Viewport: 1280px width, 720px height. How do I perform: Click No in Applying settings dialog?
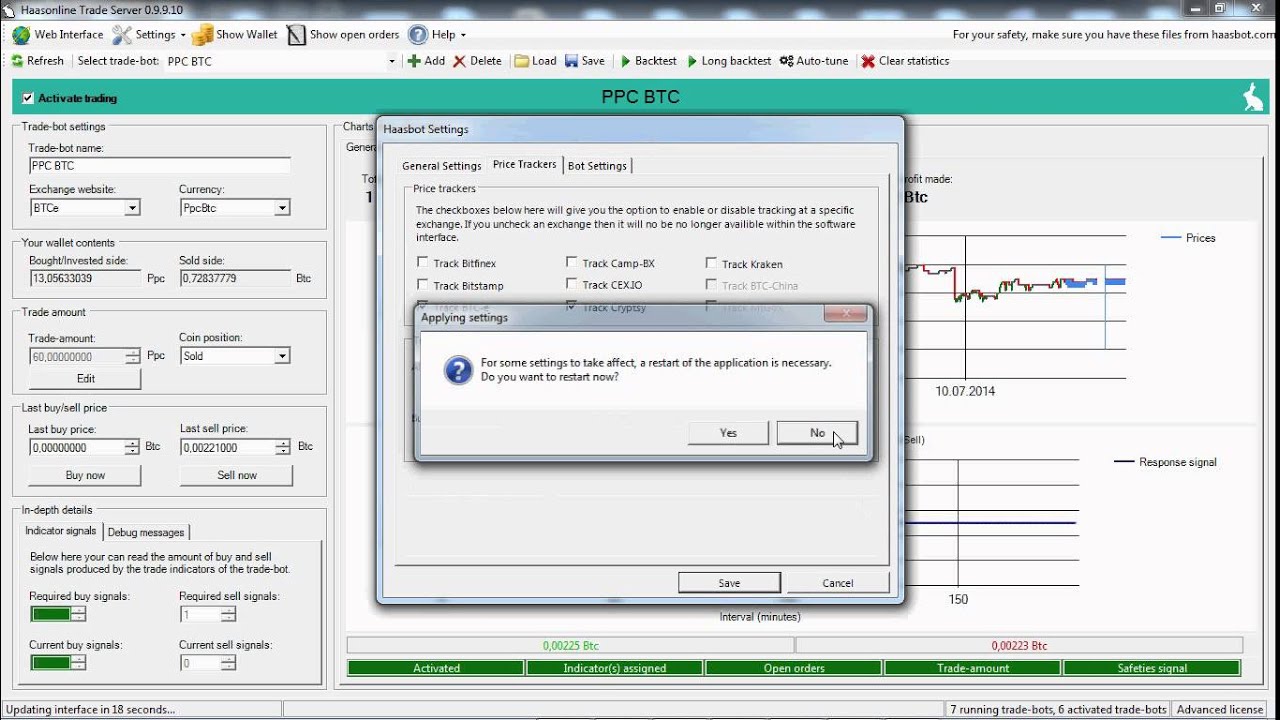(x=817, y=433)
